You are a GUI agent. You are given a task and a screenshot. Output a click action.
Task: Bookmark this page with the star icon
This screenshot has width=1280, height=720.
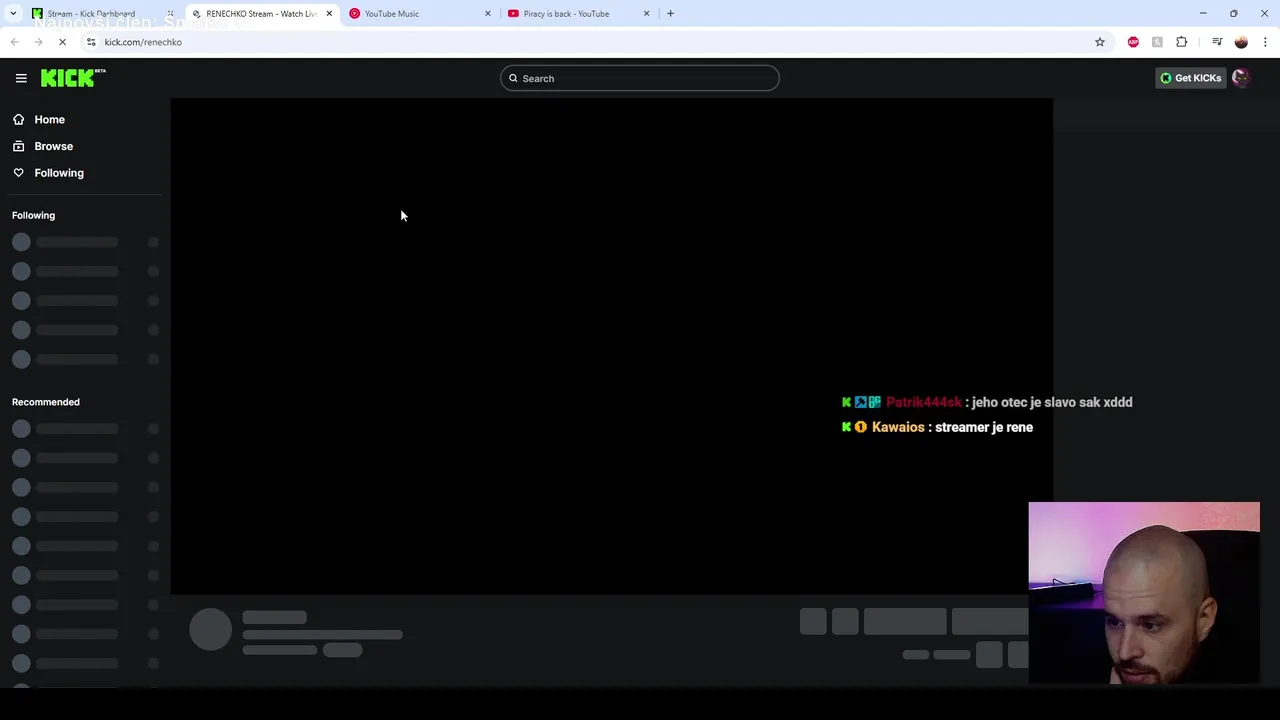click(x=1100, y=42)
